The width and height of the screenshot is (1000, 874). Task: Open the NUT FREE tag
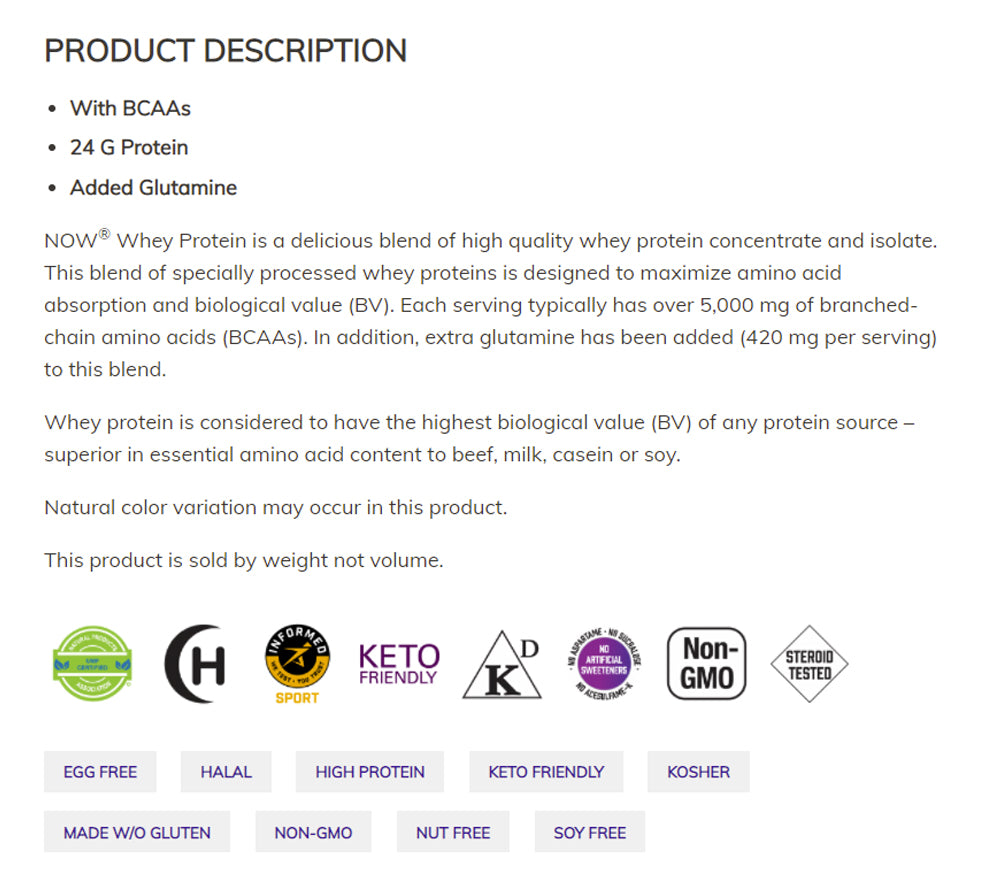pyautogui.click(x=453, y=832)
